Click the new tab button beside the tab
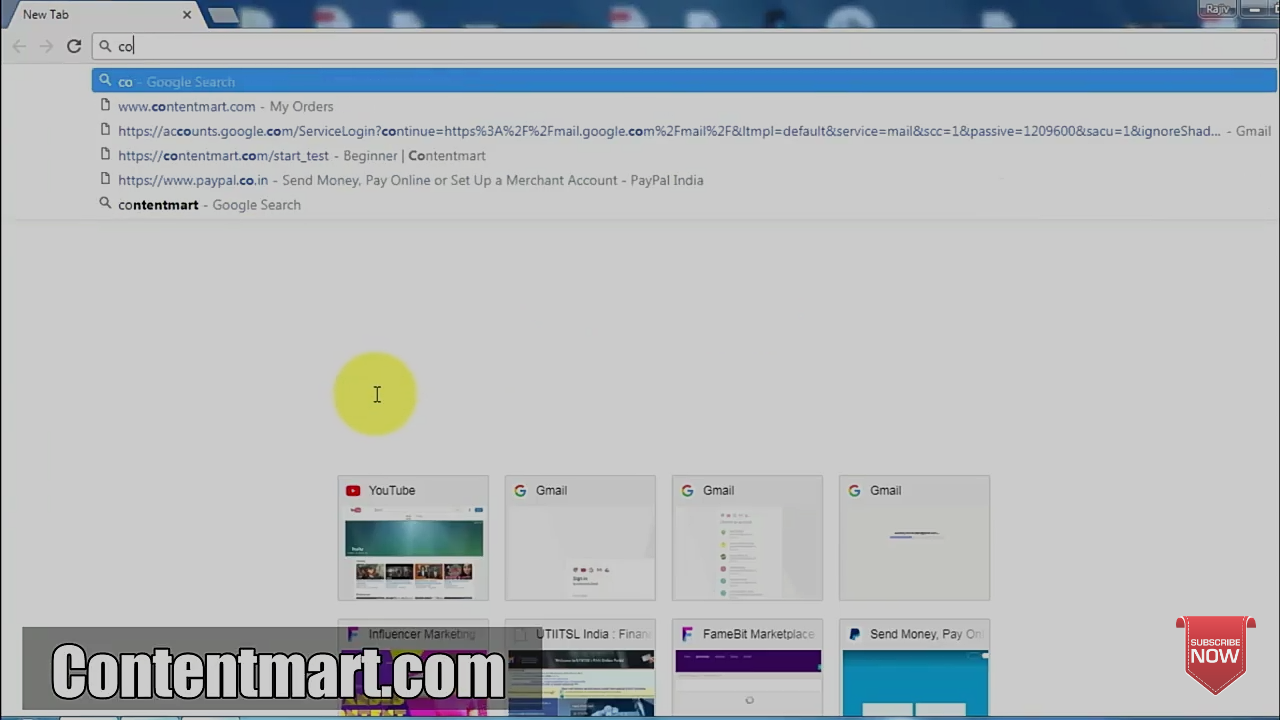 (223, 16)
